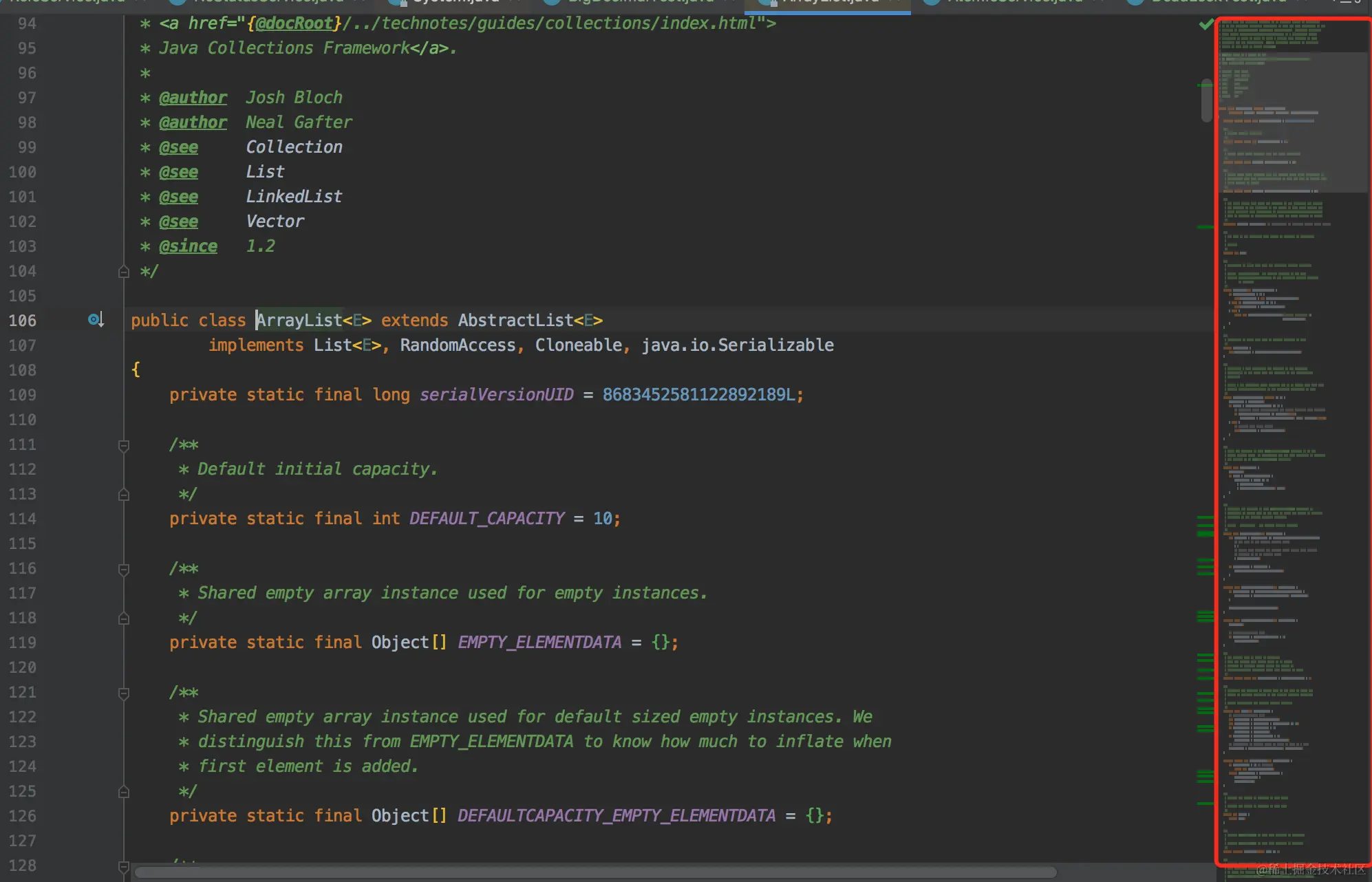Fold the Javadoc block starting at line 121
Screen dimensions: 1372x882
tap(124, 693)
